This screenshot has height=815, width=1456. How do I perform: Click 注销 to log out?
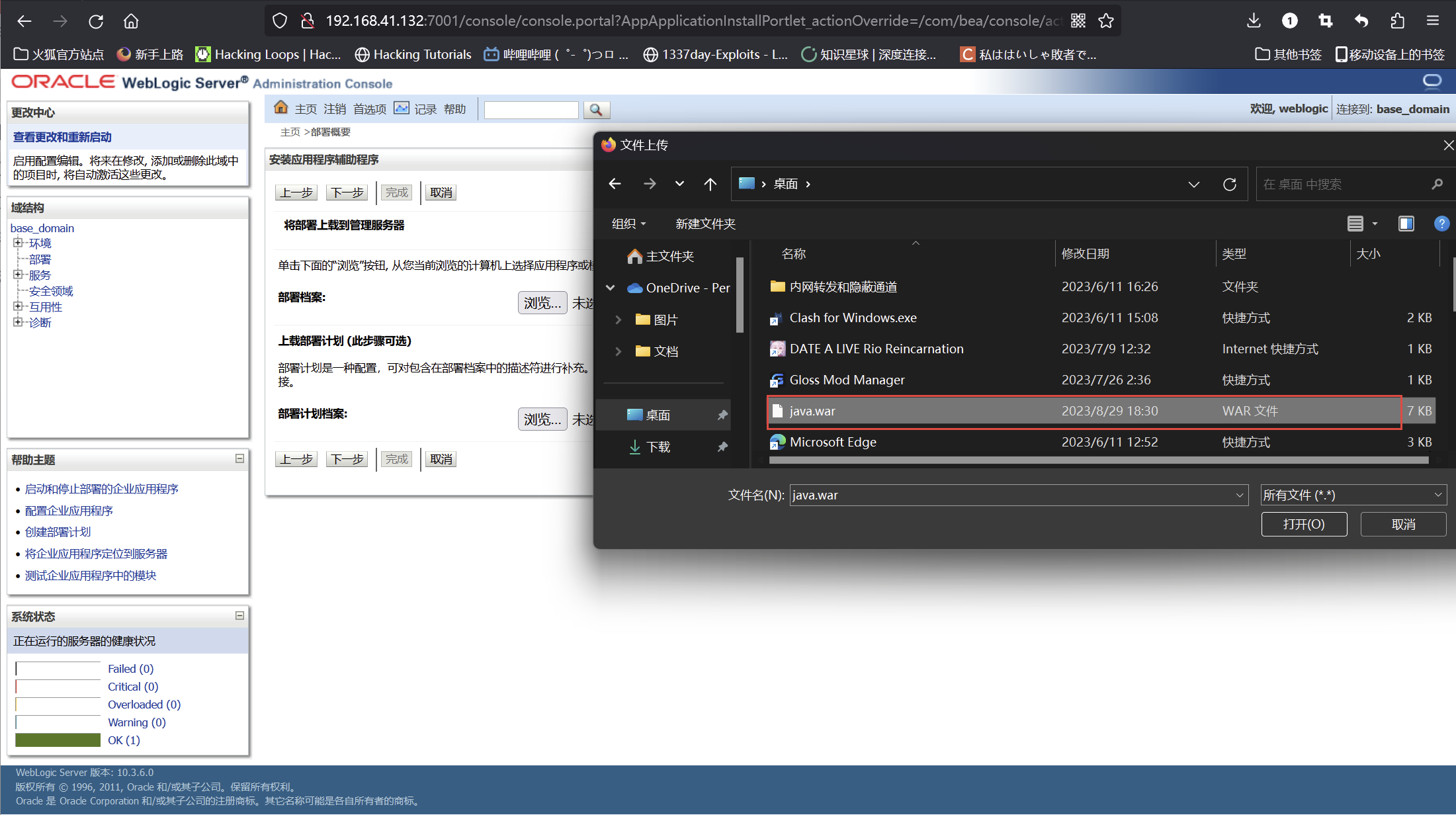335,109
